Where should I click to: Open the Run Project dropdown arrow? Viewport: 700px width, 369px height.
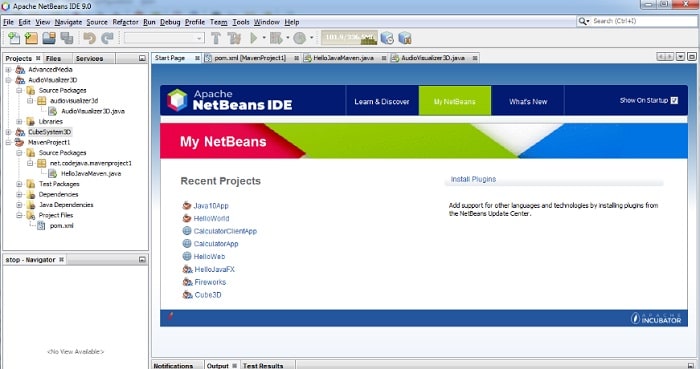264,38
